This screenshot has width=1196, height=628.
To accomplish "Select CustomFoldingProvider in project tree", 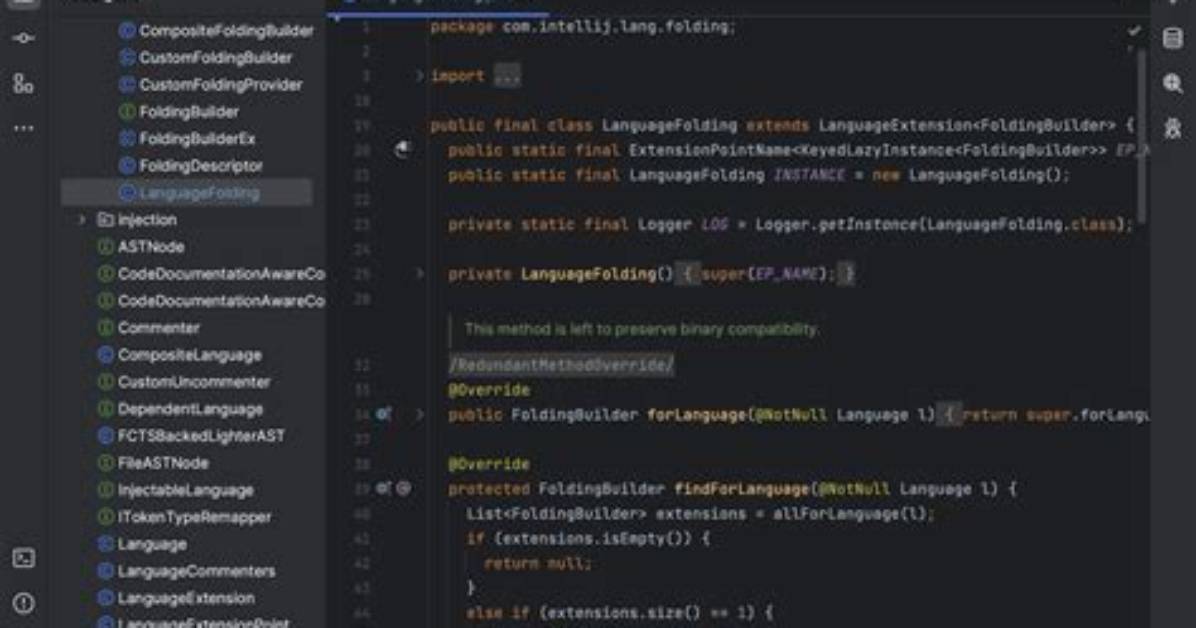I will (220, 85).
